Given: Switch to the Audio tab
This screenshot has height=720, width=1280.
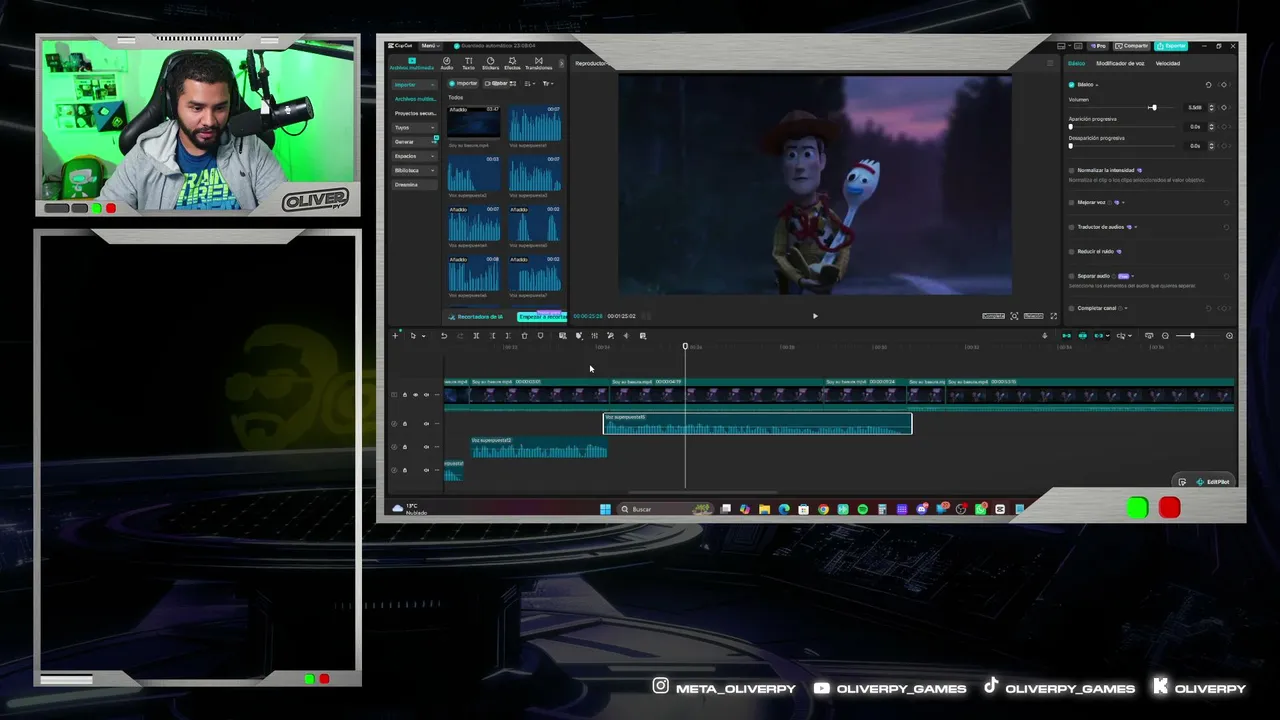Looking at the screenshot, I should [x=446, y=63].
